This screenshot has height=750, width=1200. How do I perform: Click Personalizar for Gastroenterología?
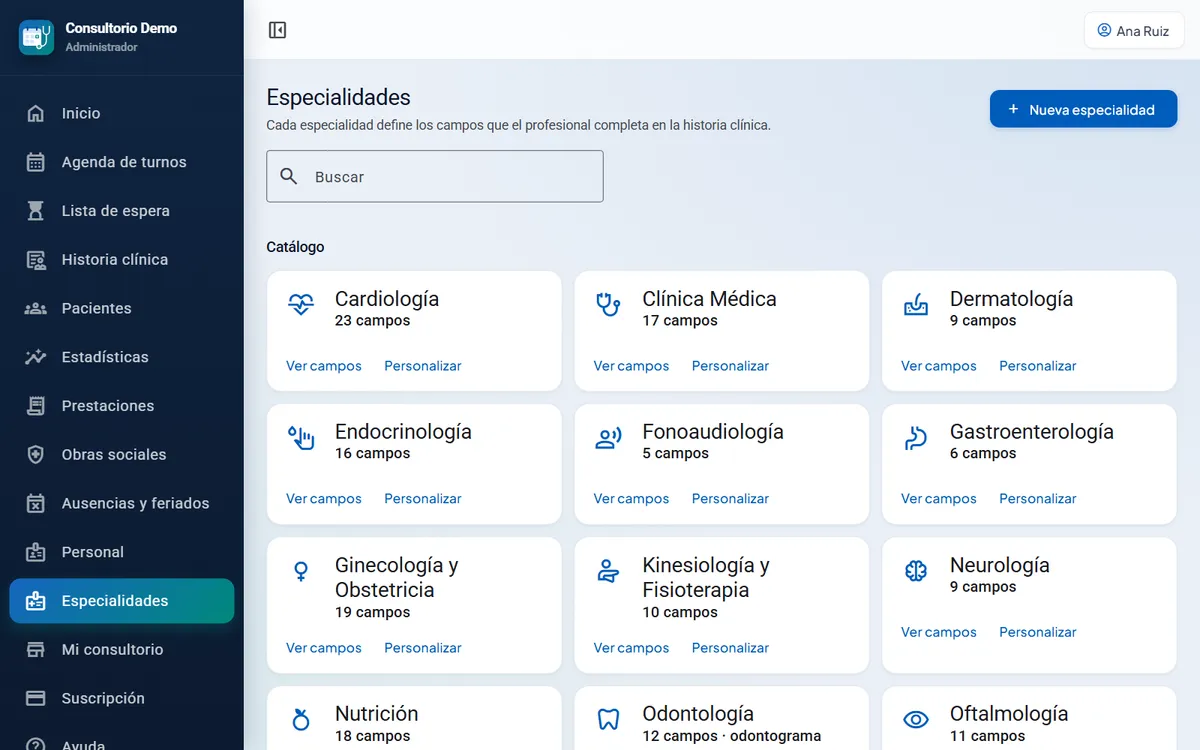(x=1038, y=499)
